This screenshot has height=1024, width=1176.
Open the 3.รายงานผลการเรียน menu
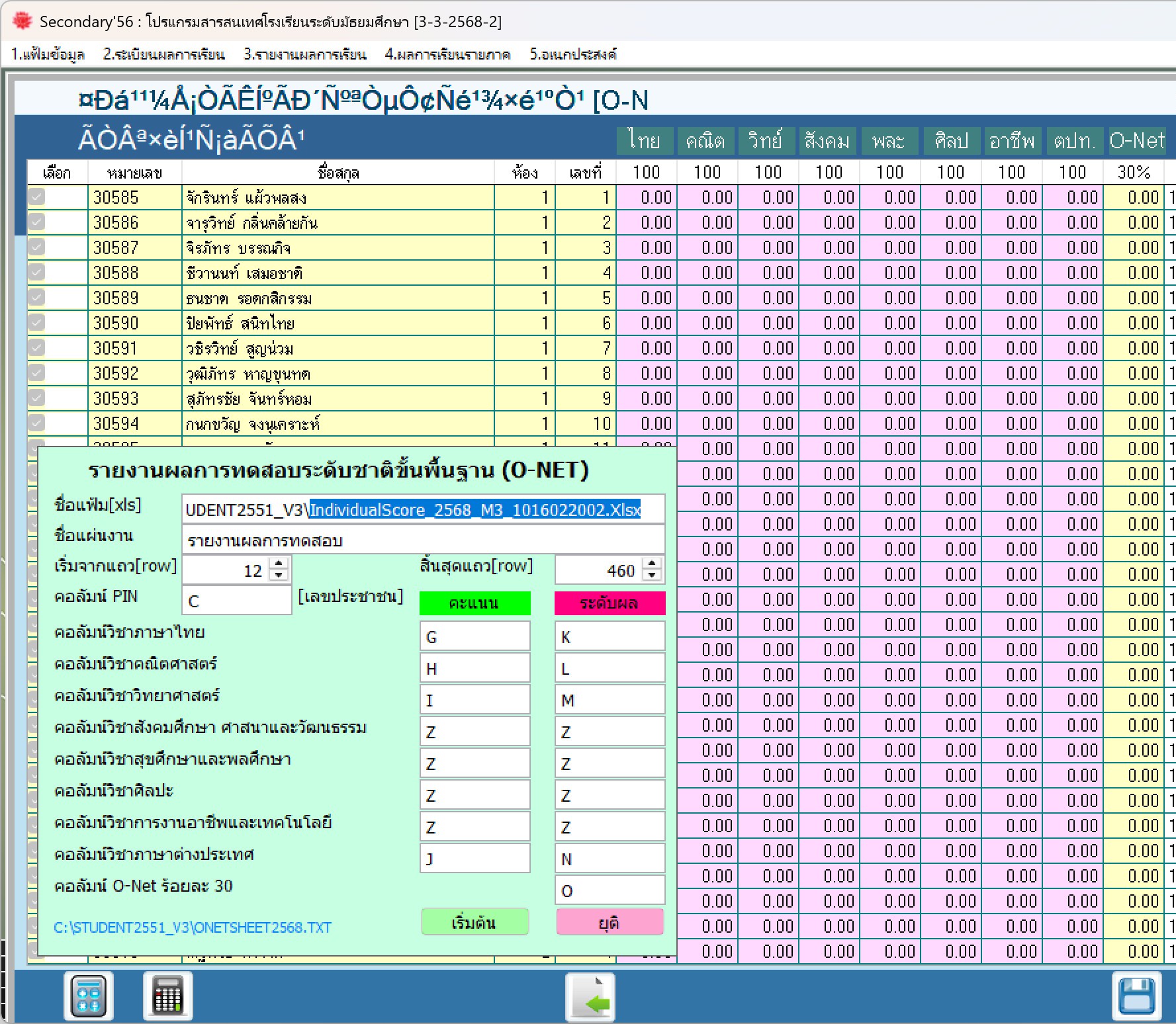(x=304, y=54)
